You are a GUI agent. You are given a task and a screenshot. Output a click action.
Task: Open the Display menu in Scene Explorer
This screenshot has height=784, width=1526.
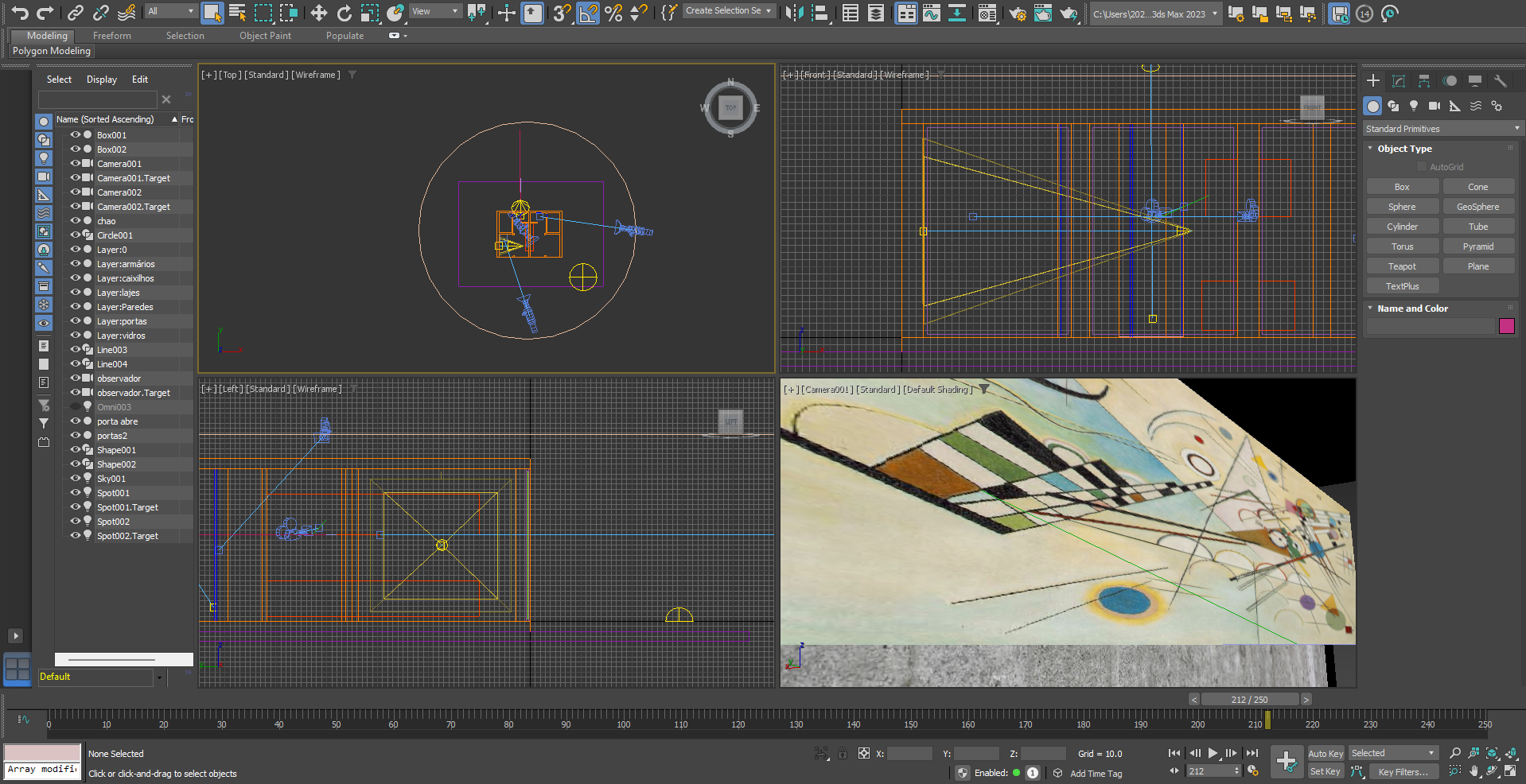(101, 80)
